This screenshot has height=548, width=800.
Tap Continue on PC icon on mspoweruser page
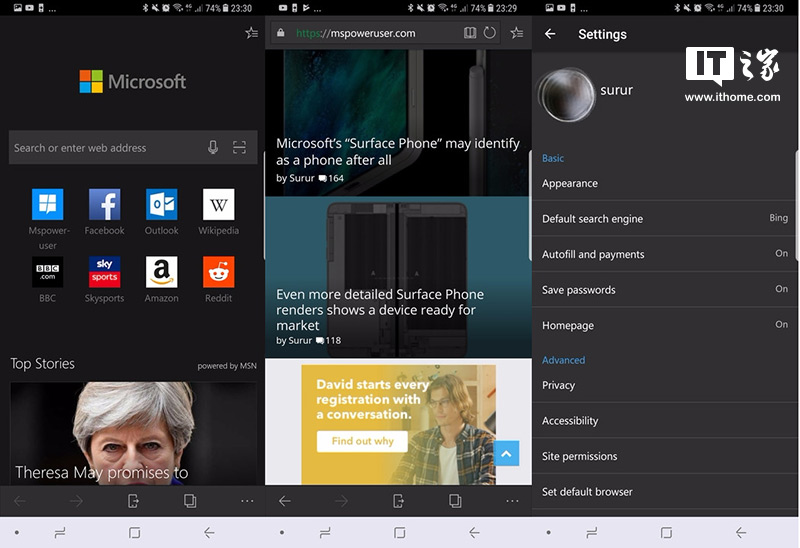click(x=398, y=501)
